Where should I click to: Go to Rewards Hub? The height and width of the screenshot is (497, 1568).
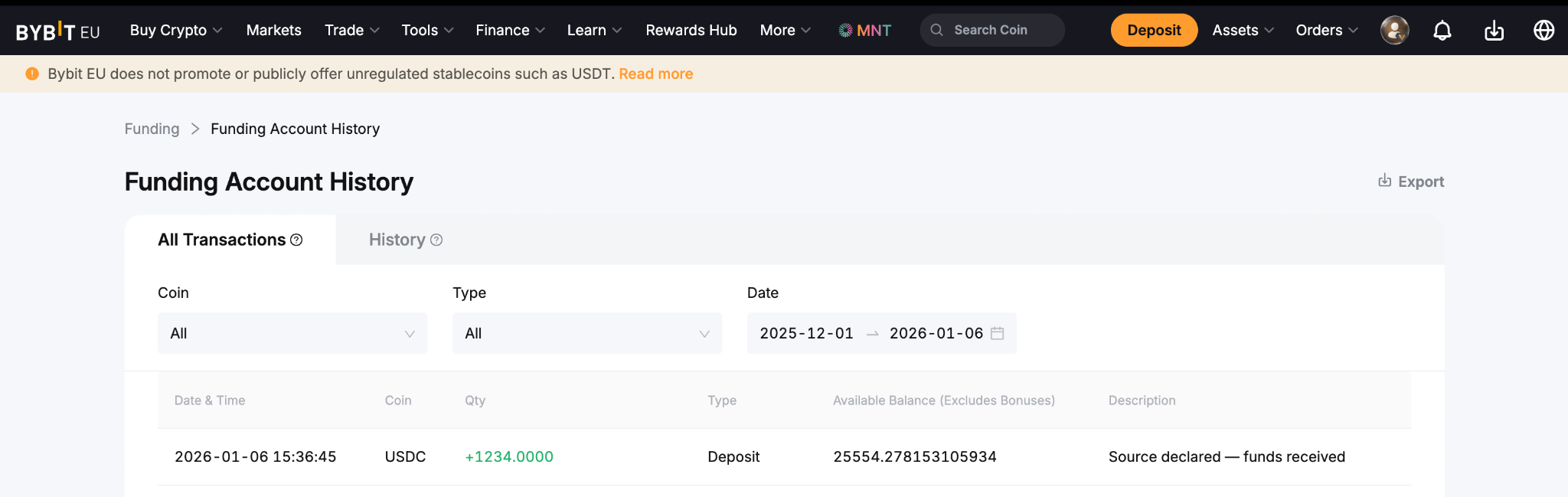[691, 31]
